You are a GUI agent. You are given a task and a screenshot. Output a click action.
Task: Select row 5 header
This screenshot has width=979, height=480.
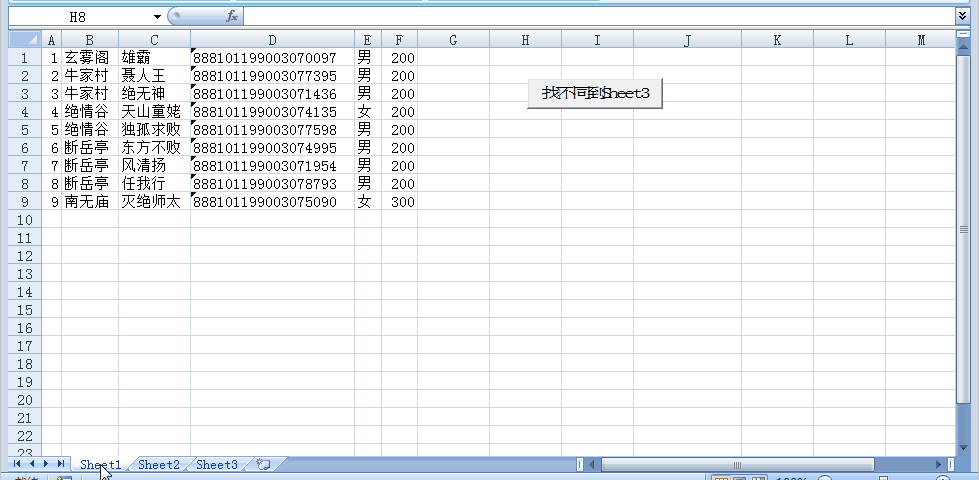25,130
